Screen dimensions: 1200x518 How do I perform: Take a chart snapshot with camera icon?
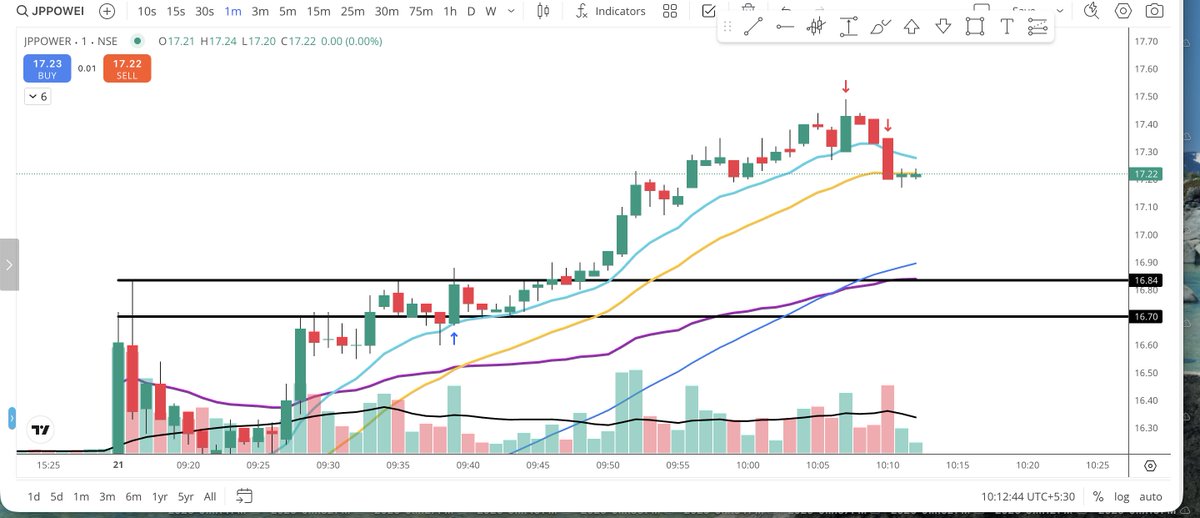(1155, 11)
